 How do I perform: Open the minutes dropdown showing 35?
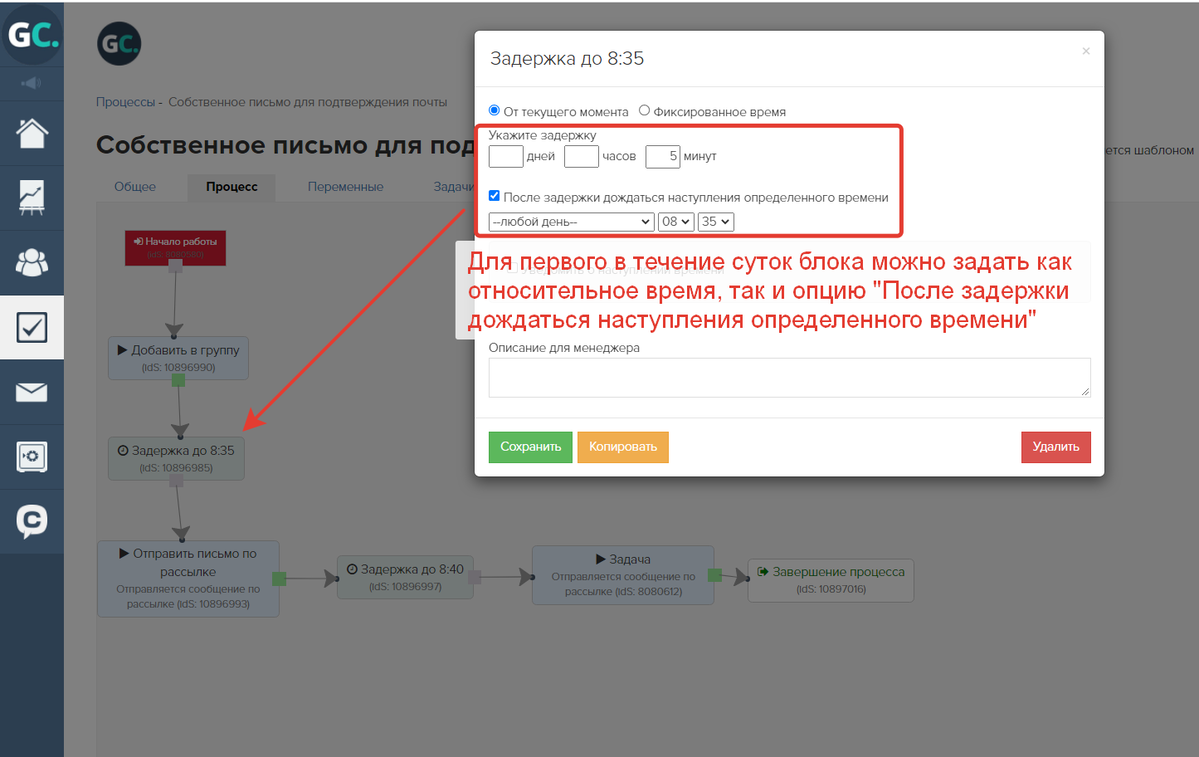point(715,222)
